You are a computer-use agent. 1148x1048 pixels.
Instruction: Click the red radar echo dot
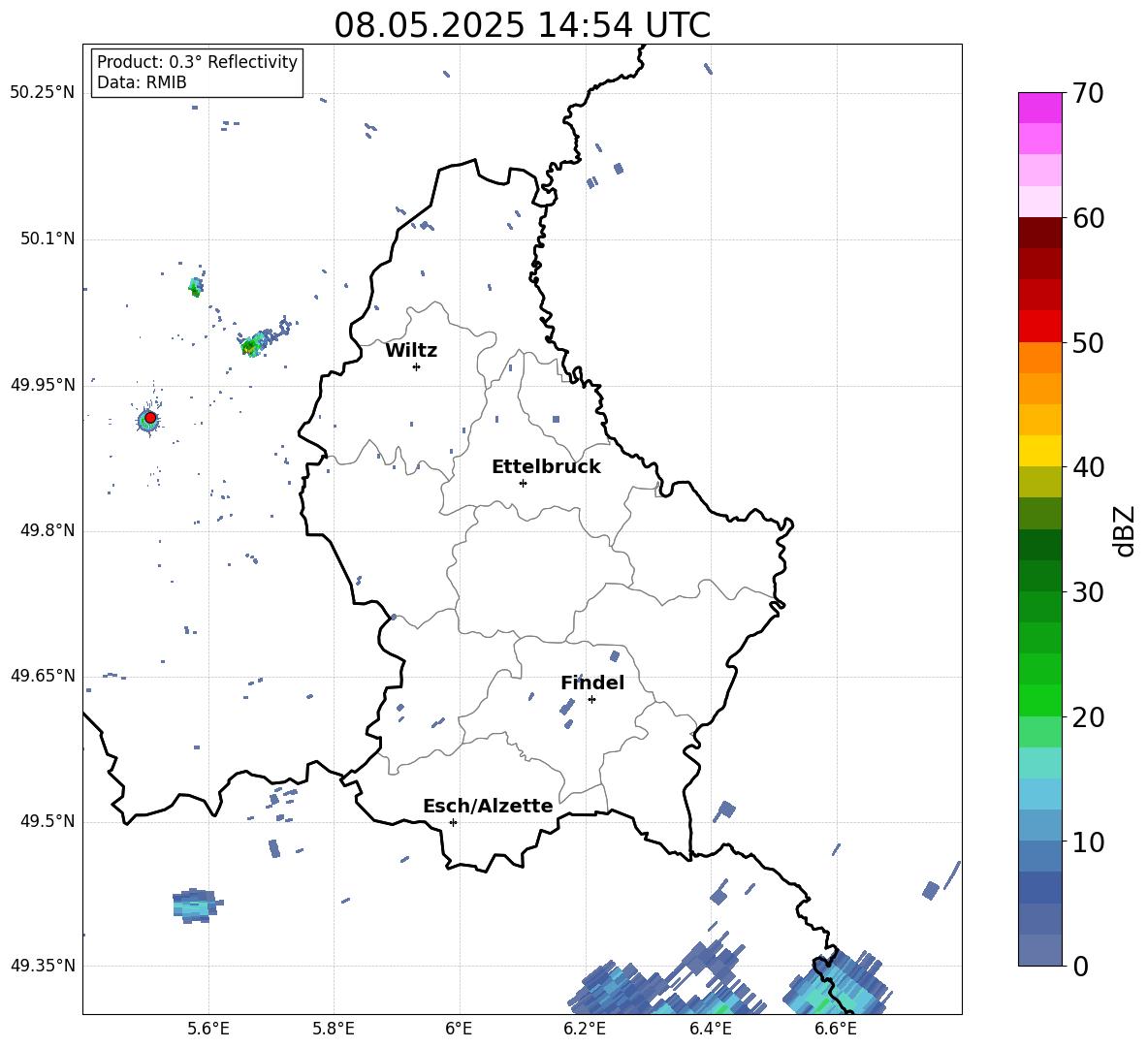click(150, 417)
